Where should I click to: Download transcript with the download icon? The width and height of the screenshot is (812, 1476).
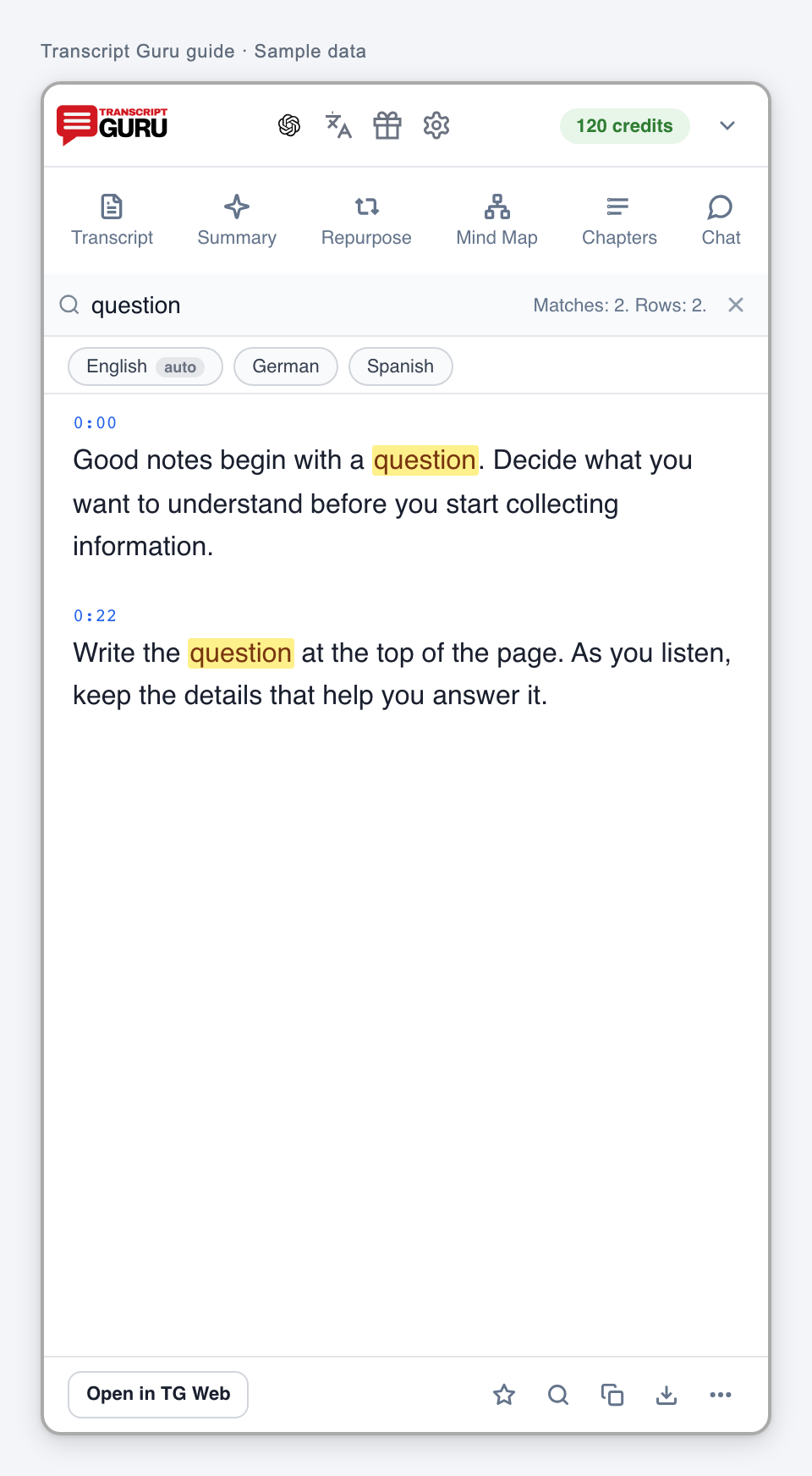coord(667,1395)
